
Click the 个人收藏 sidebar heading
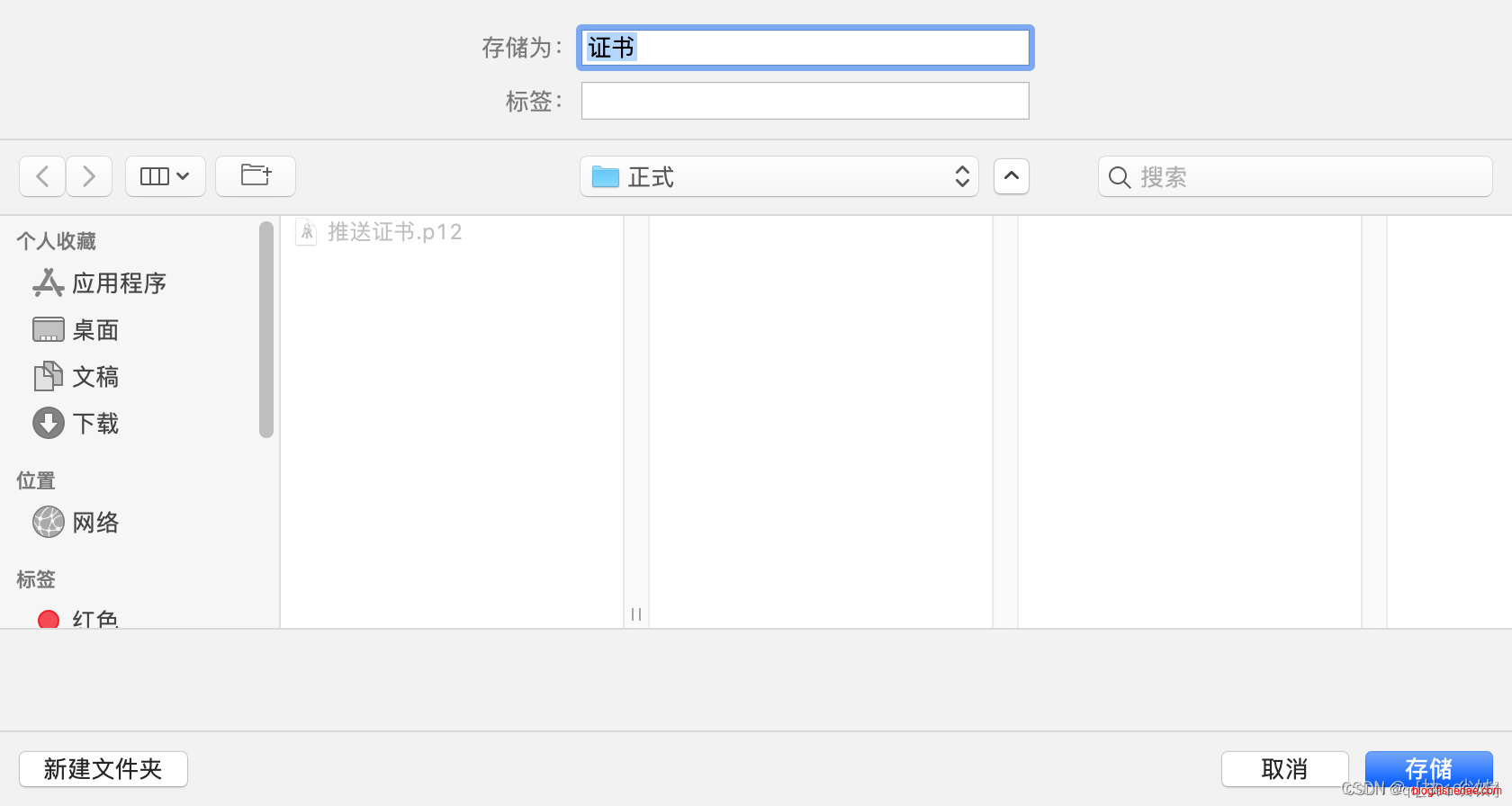pos(57,241)
